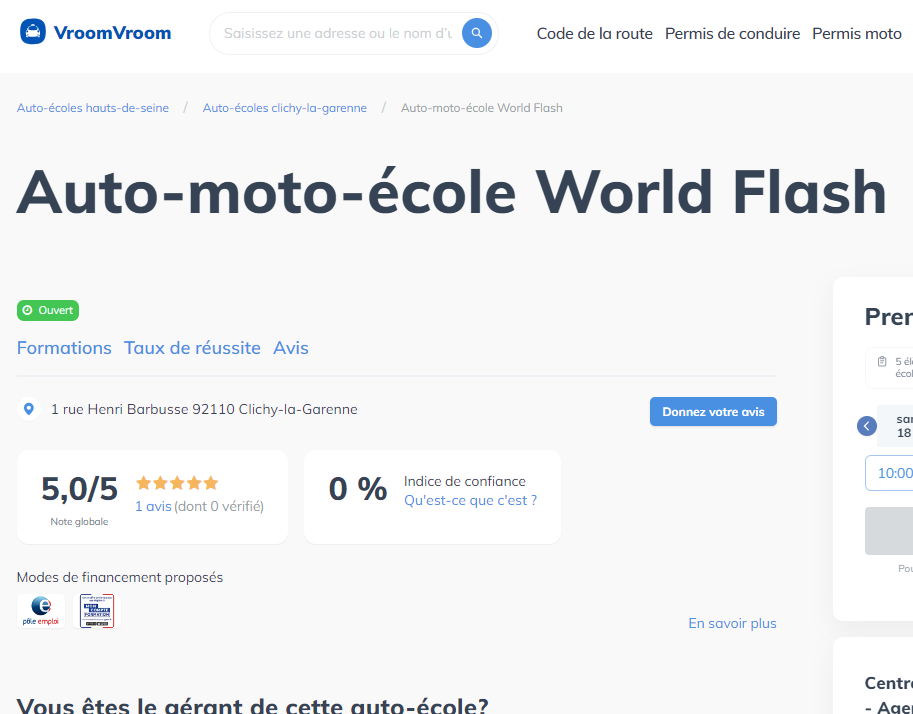
Task: Open Code de la route menu
Action: tap(594, 34)
